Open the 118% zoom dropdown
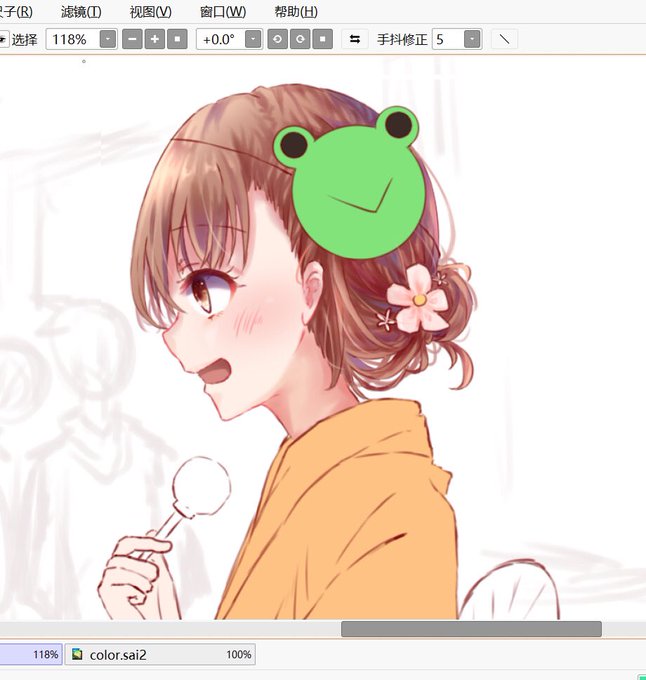The width and height of the screenshot is (646, 680). [108, 39]
